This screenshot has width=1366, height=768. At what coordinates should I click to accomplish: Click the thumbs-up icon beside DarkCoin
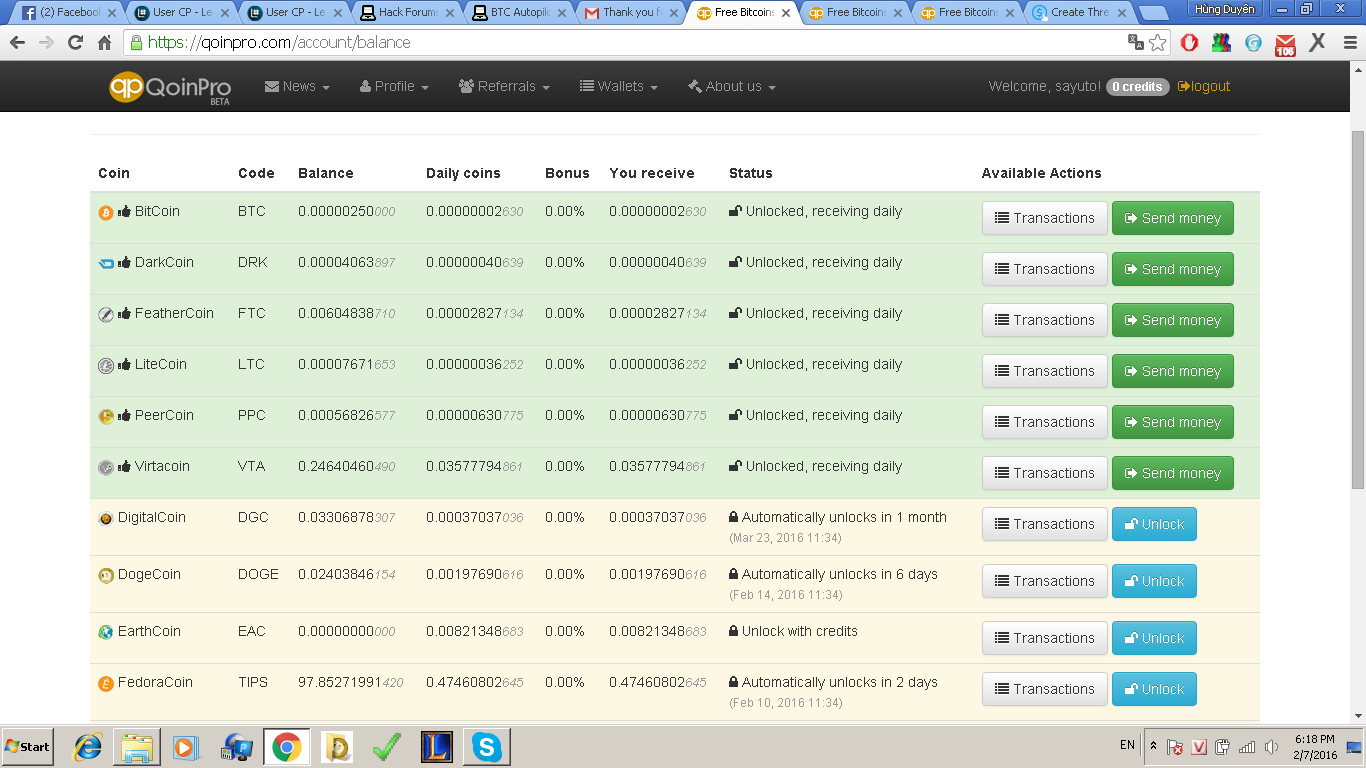pos(125,262)
